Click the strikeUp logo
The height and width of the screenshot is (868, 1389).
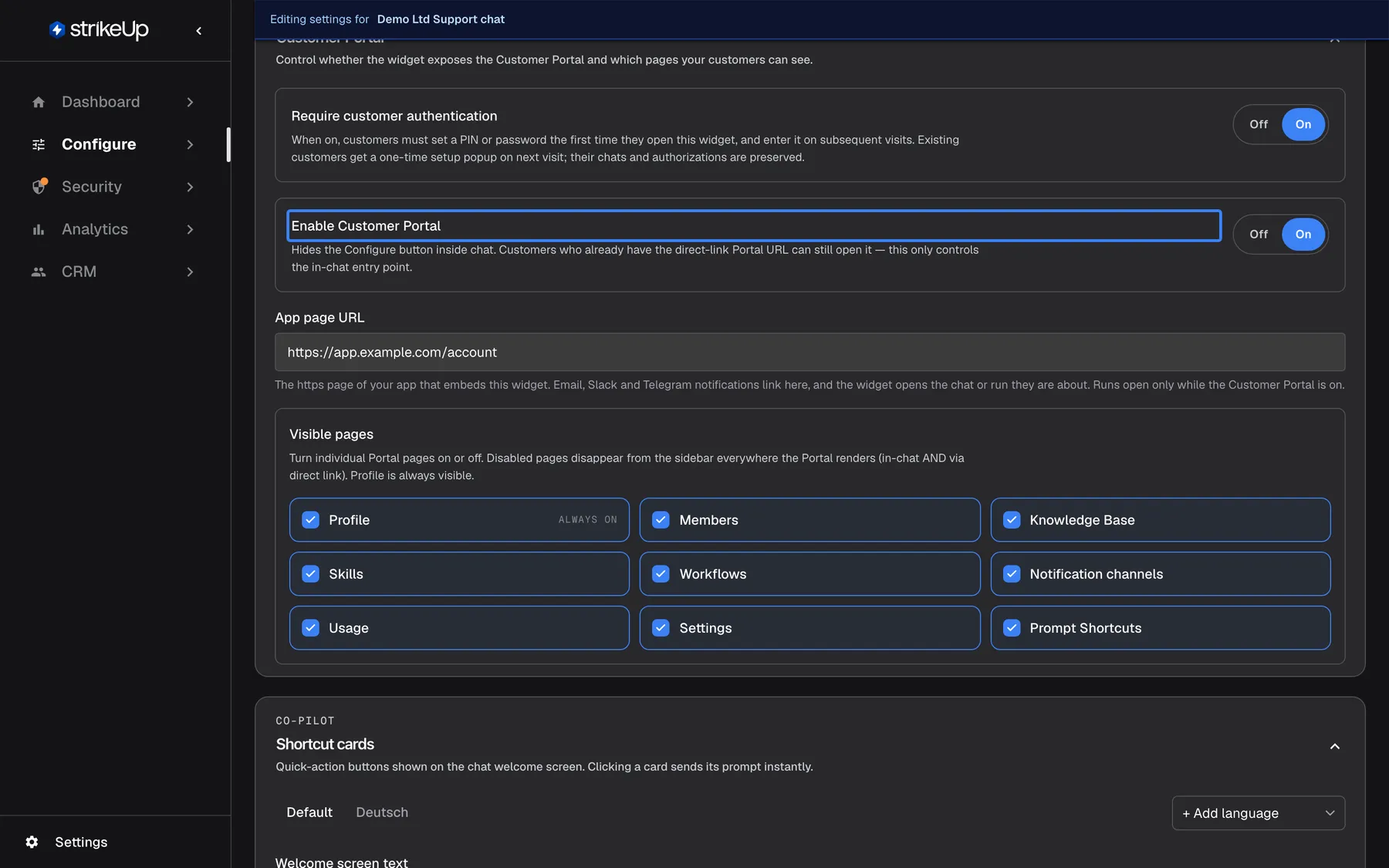[99, 29]
